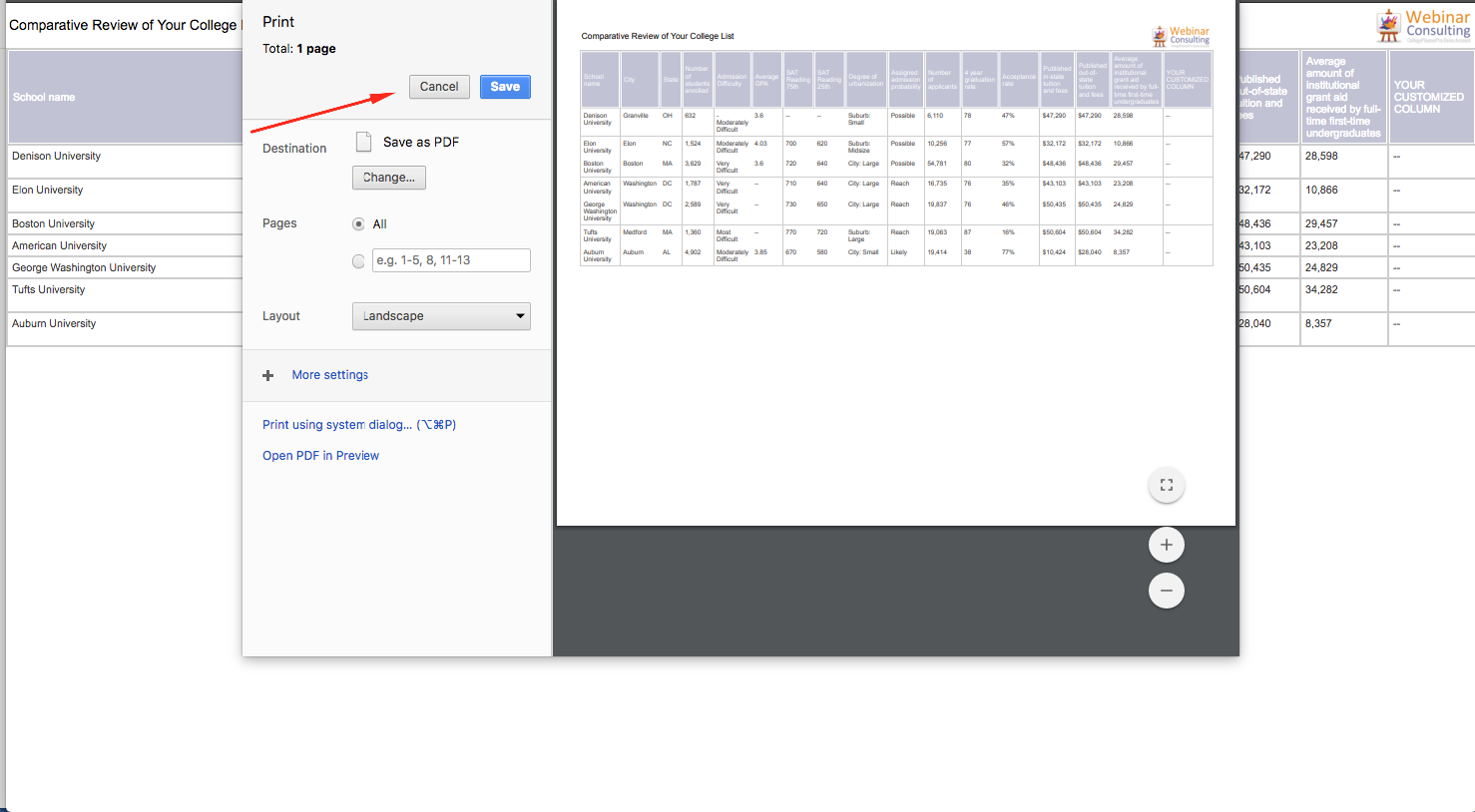Open the Change... destination button

pos(389,178)
